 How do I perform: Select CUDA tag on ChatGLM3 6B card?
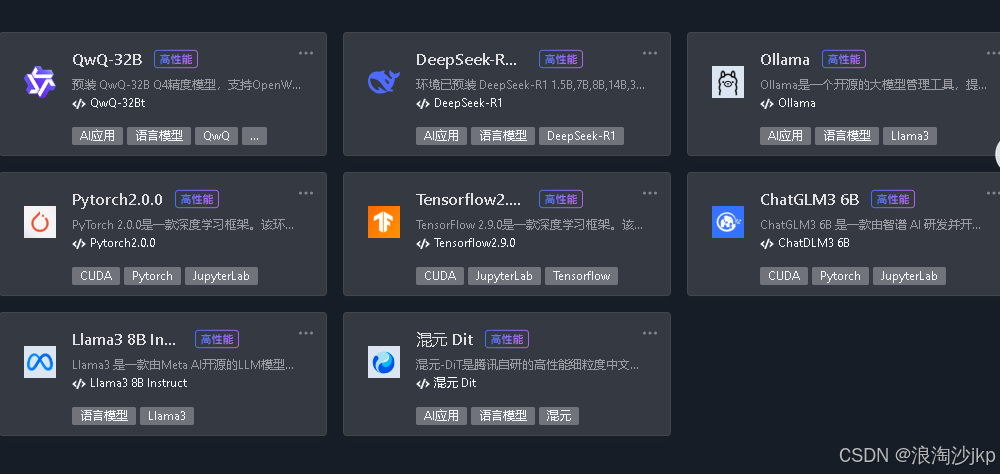pyautogui.click(x=784, y=276)
